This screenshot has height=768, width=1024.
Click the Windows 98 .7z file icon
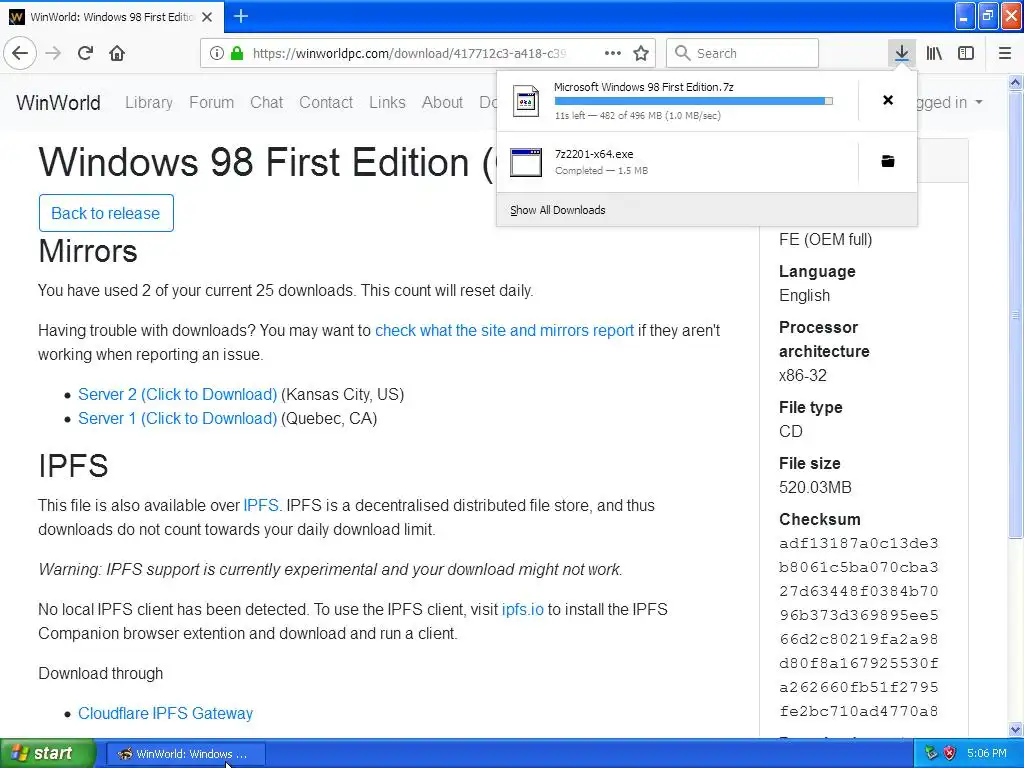tap(526, 101)
